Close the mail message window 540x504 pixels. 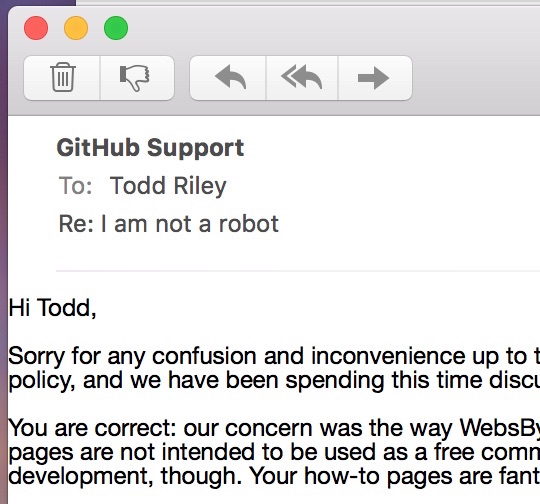coord(36,28)
